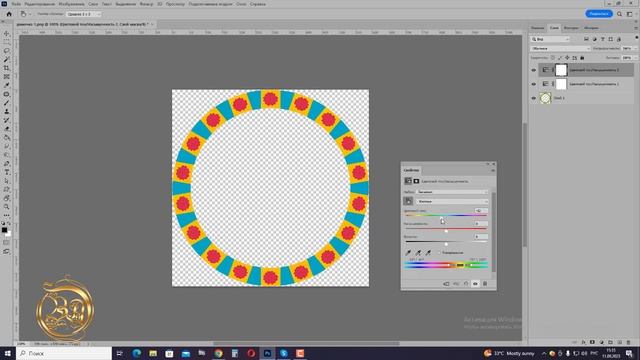Select the Lasso tool
The image size is (640, 360).
pos(7,51)
